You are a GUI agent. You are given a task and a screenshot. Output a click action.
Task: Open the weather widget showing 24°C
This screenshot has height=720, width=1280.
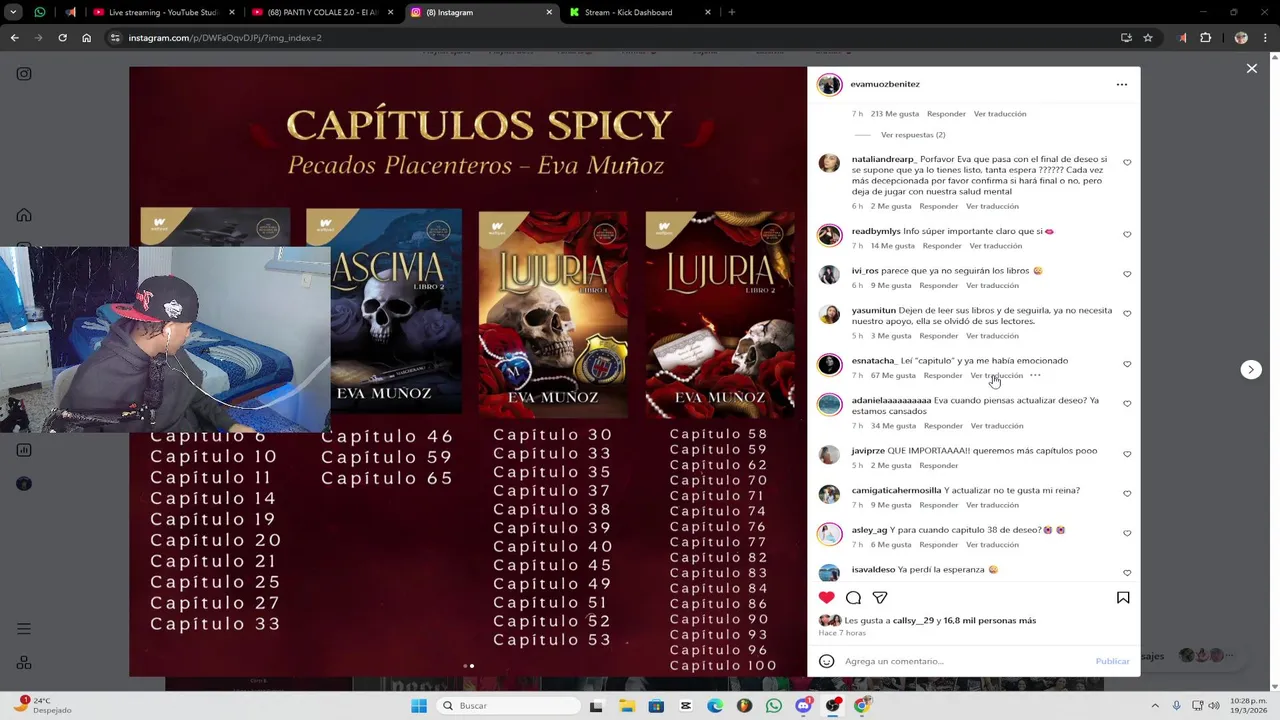tap(44, 705)
